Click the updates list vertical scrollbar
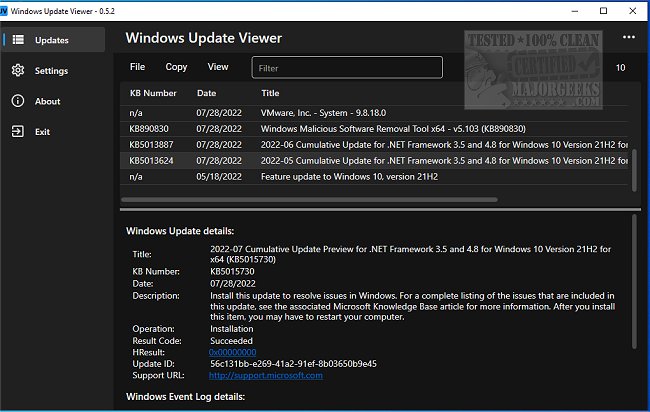The image size is (650, 412). click(x=634, y=170)
